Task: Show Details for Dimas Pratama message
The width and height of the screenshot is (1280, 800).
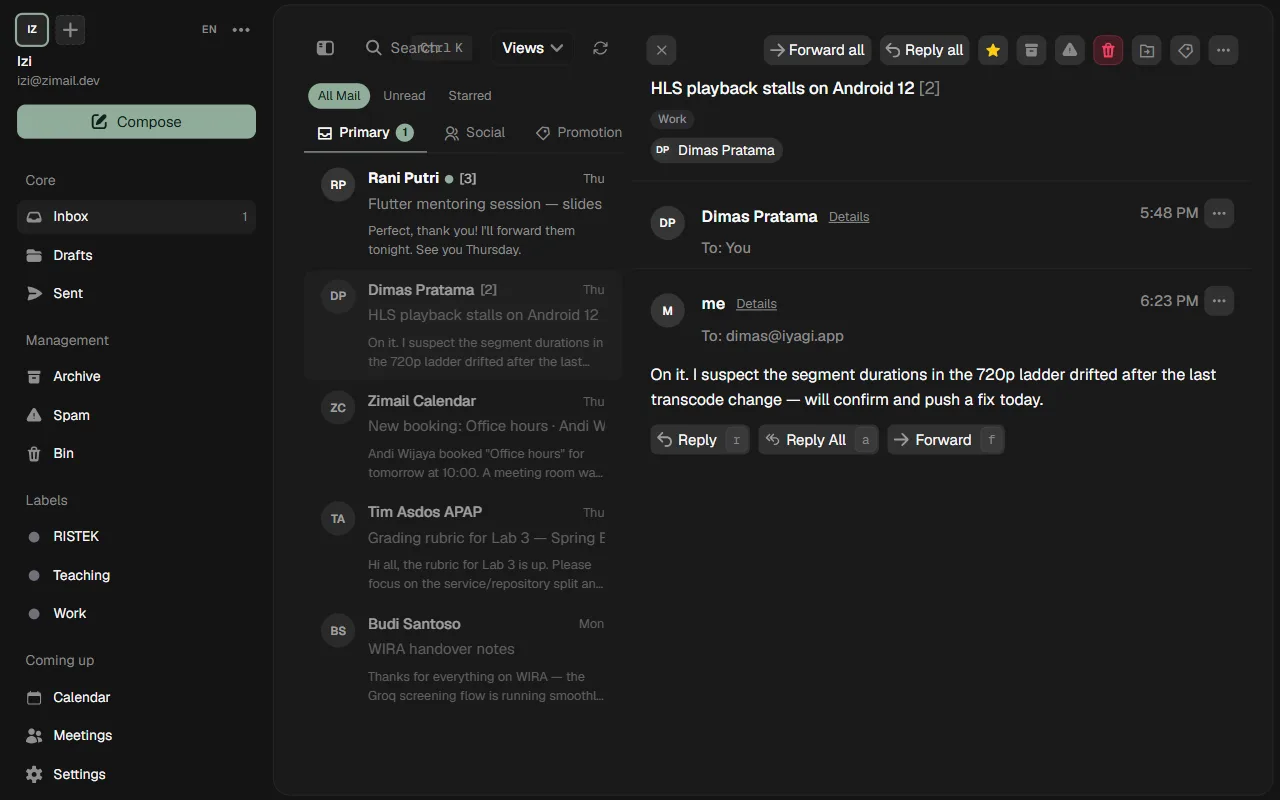Action: click(x=849, y=217)
